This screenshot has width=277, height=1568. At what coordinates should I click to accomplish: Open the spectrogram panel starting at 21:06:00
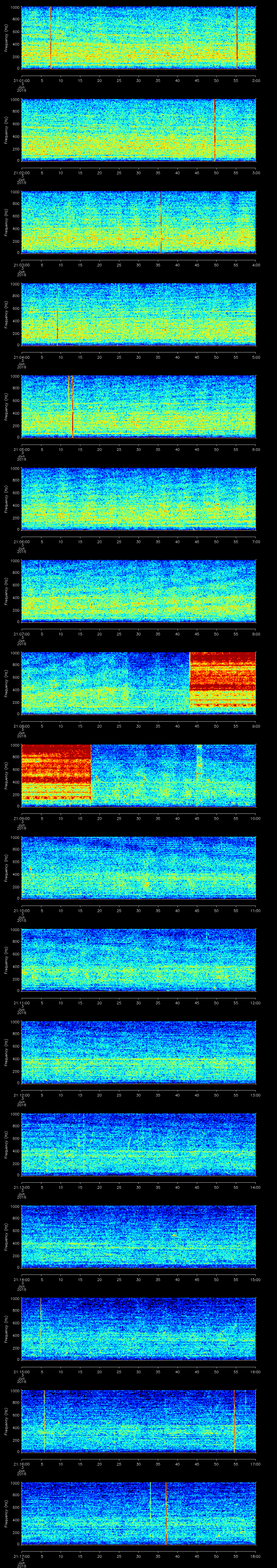138,499
